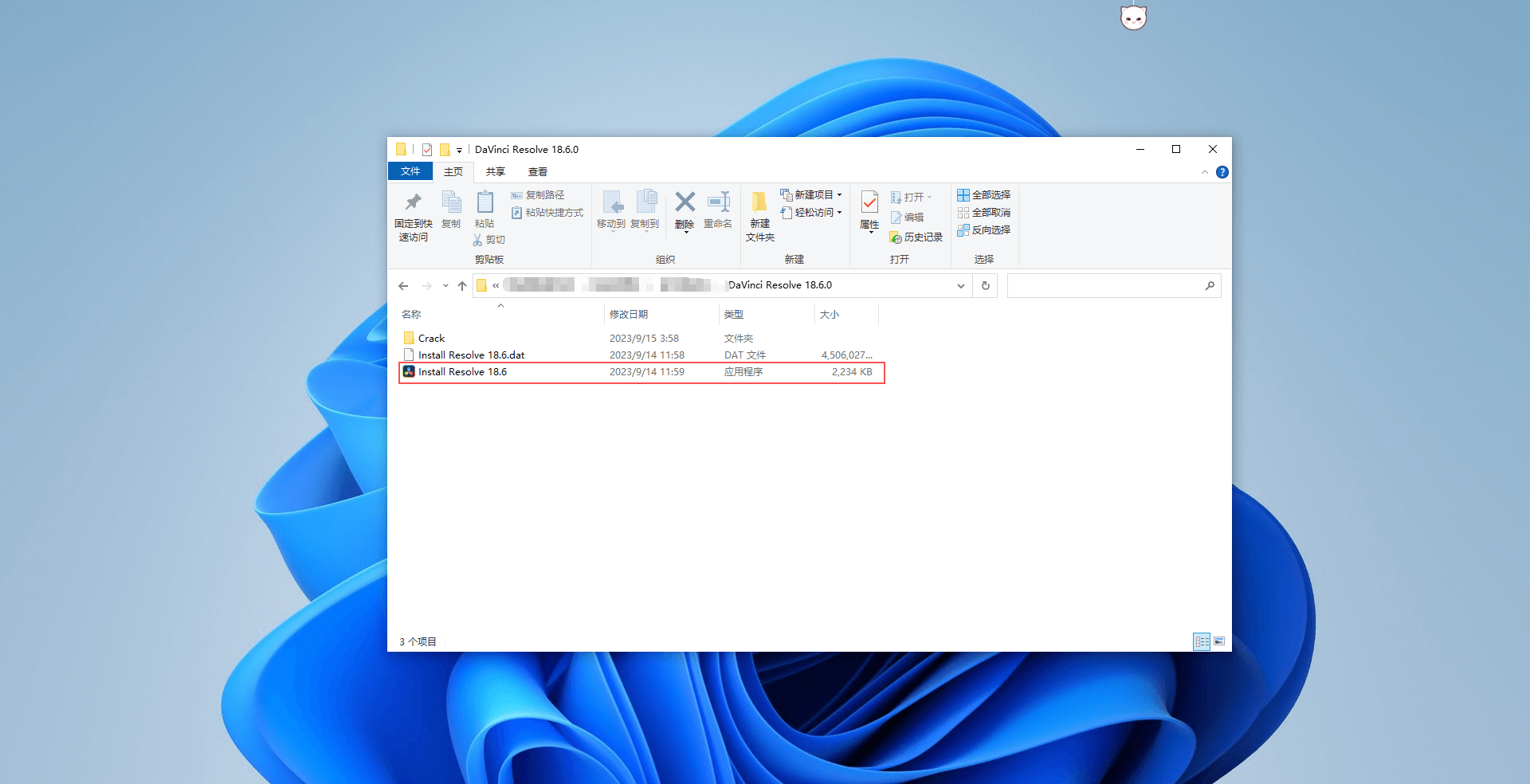Collapse the ribbon with the chevron

1205,172
